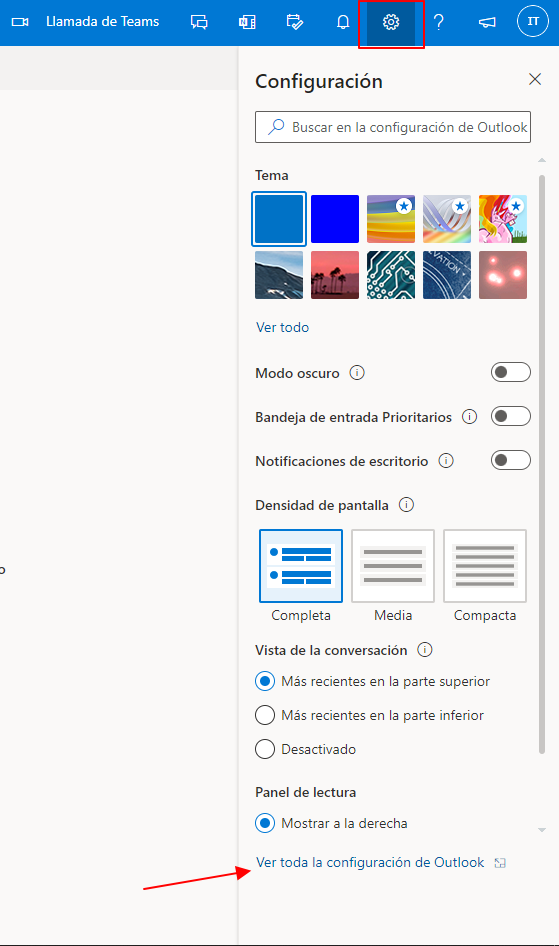Open the calendar check (My Day) icon
The width and height of the screenshot is (559, 946).
pyautogui.click(x=294, y=22)
